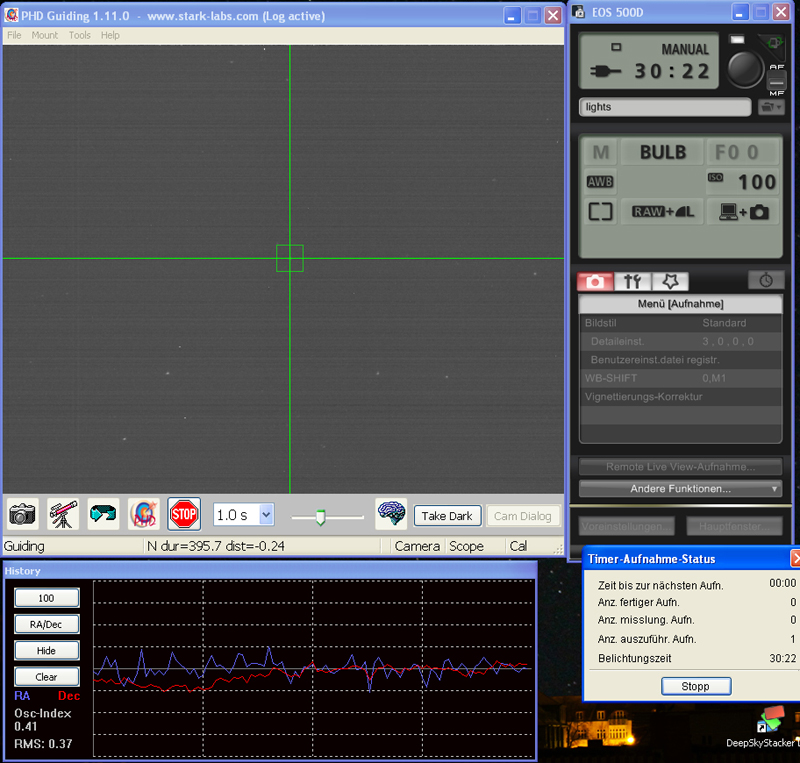Toggle RA/Dec graph mode in History
Image resolution: width=800 pixels, height=763 pixels.
click(46, 624)
